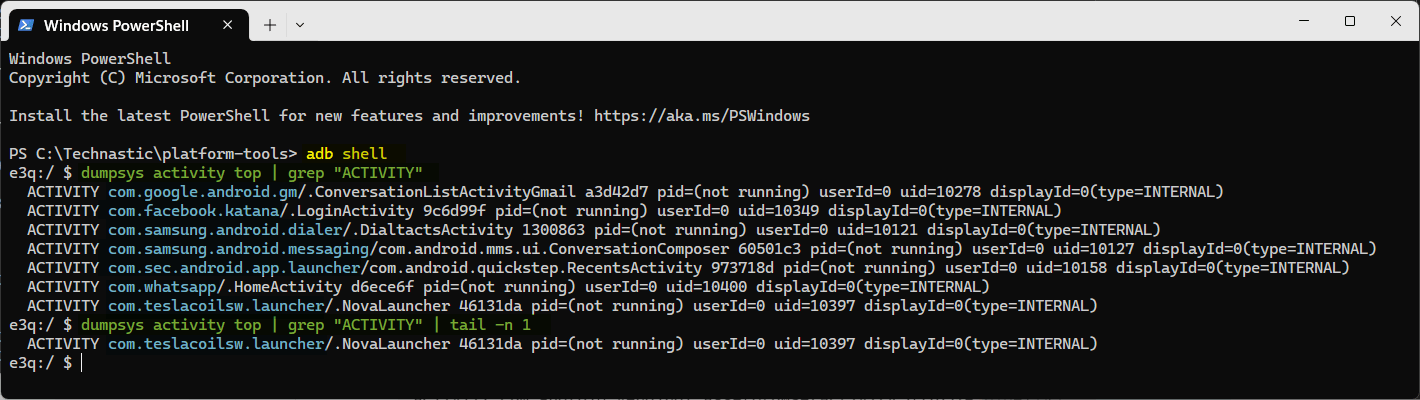Close the terminal window

click(1396, 21)
